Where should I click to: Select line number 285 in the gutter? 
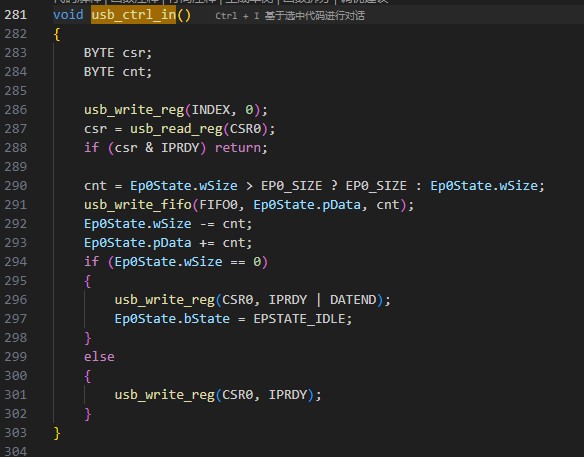(x=16, y=91)
